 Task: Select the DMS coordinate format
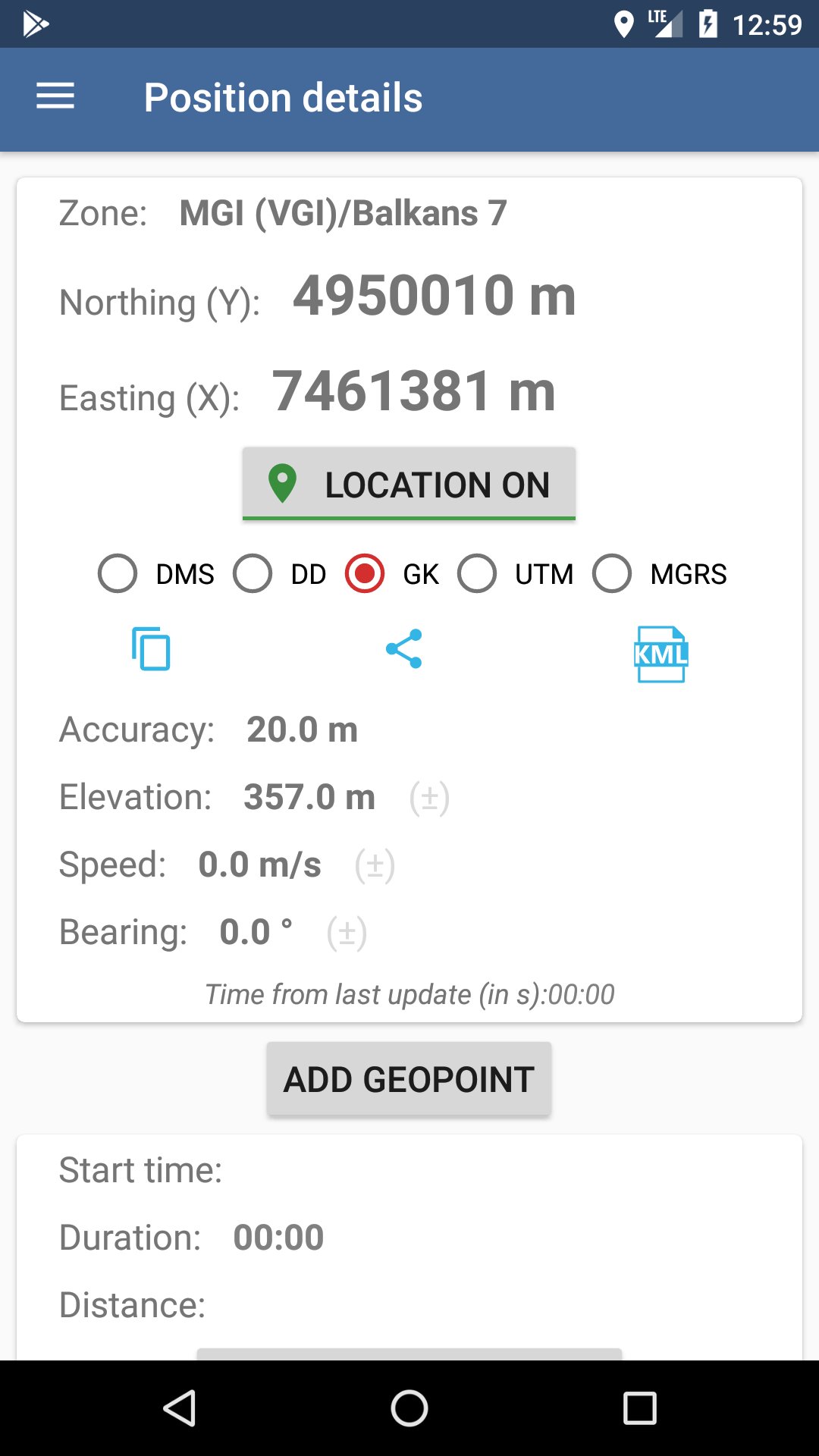click(x=118, y=573)
